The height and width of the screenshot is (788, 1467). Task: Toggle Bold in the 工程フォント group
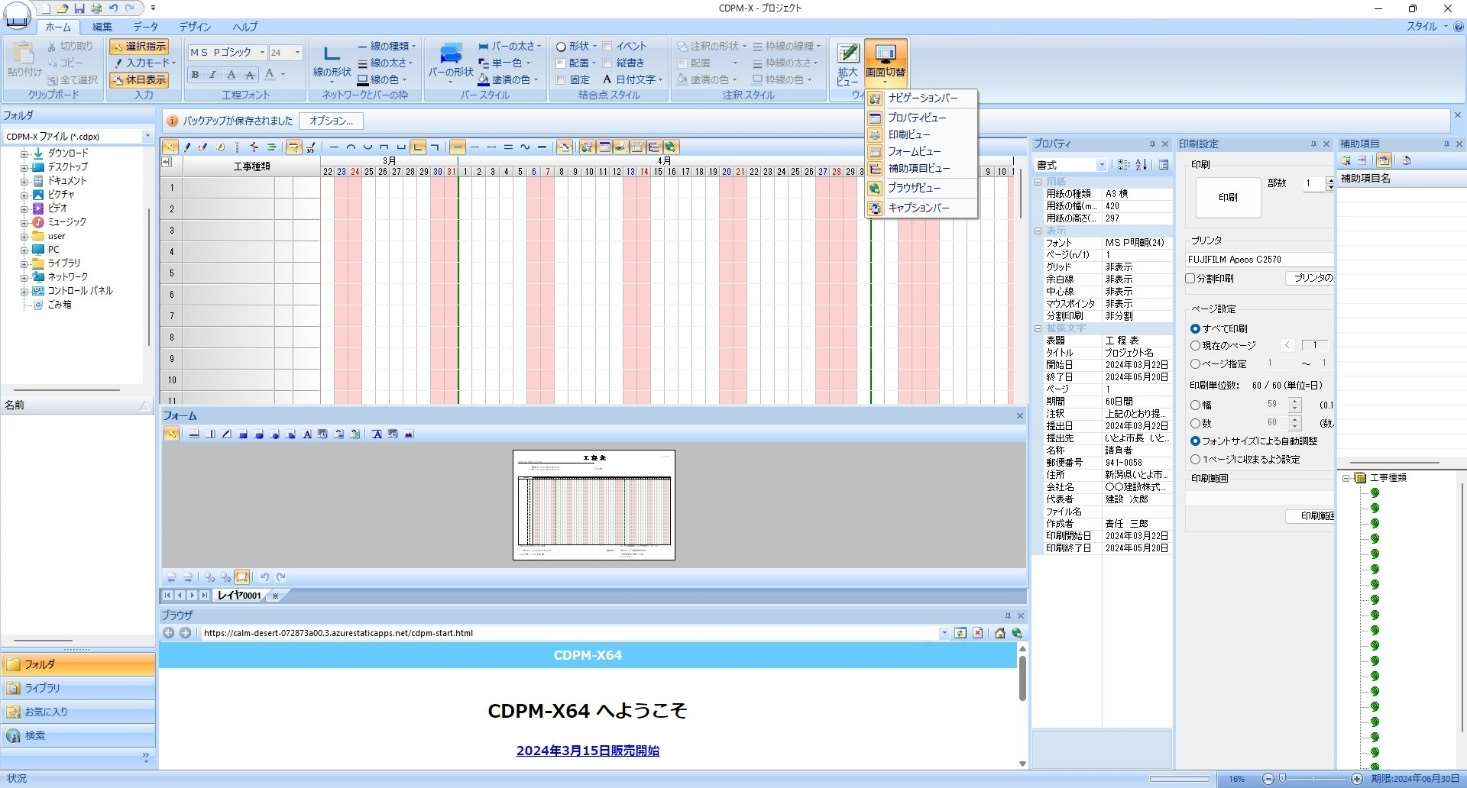click(196, 75)
